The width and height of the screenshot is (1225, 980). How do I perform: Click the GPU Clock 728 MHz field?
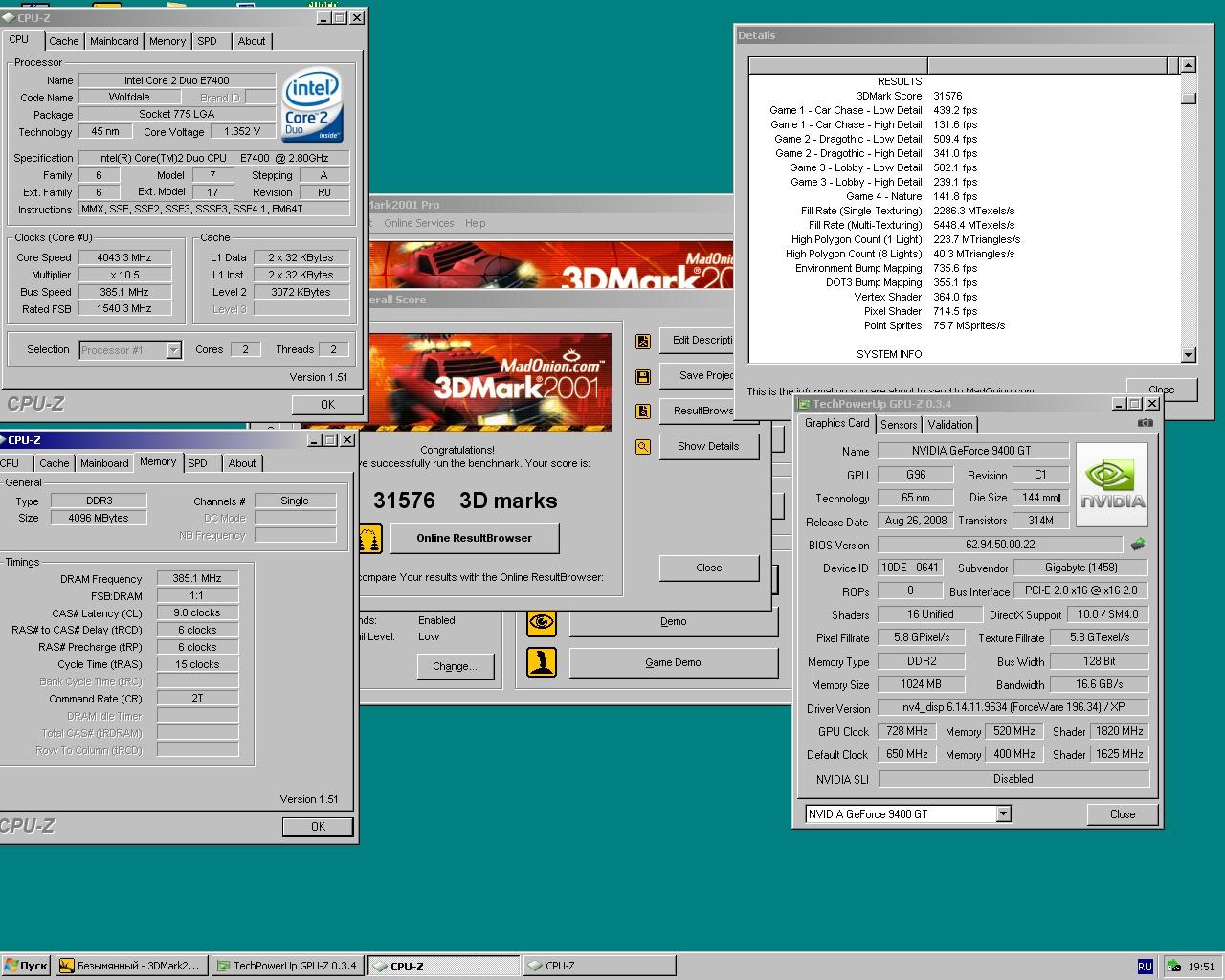click(907, 731)
